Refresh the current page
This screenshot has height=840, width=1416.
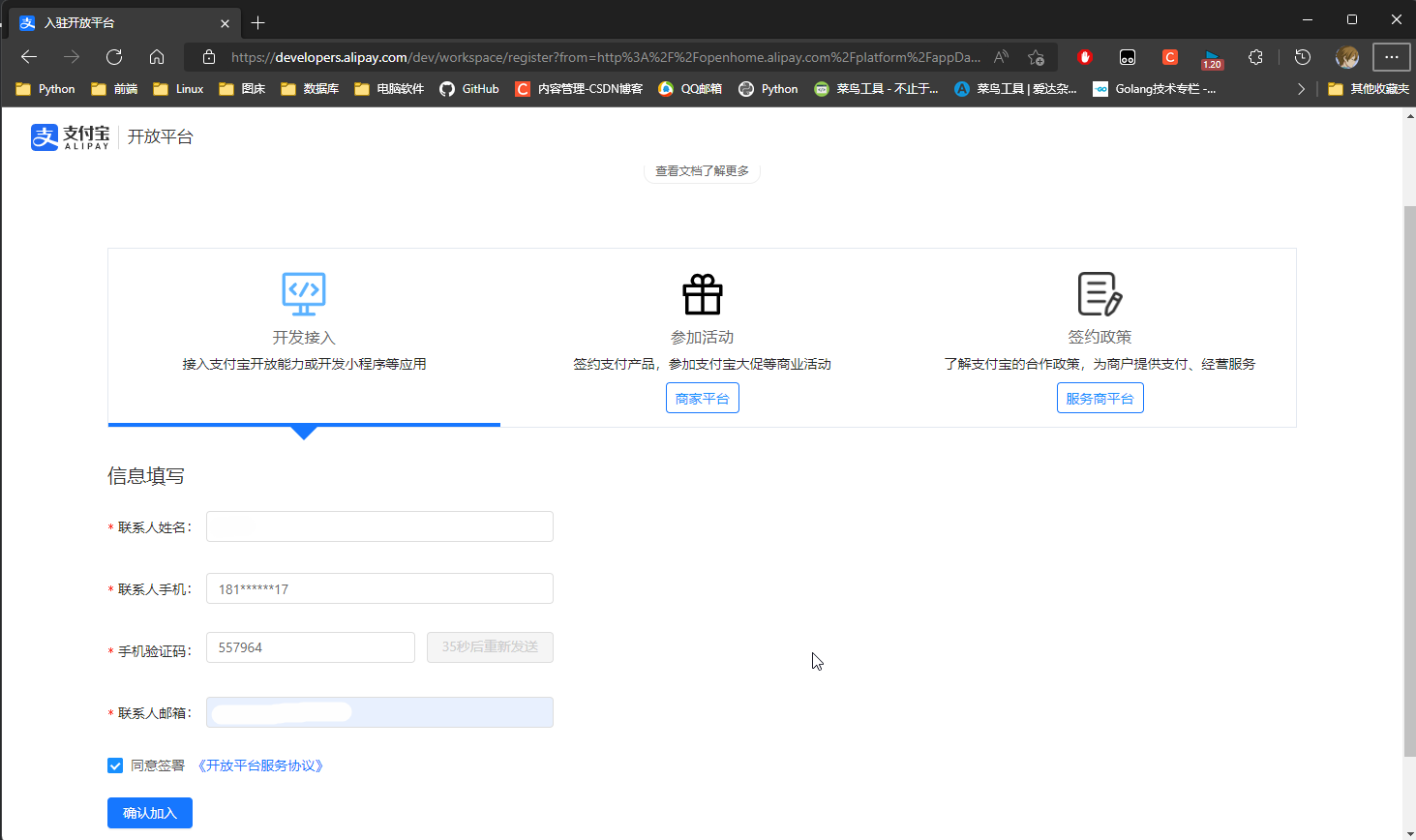coord(114,57)
